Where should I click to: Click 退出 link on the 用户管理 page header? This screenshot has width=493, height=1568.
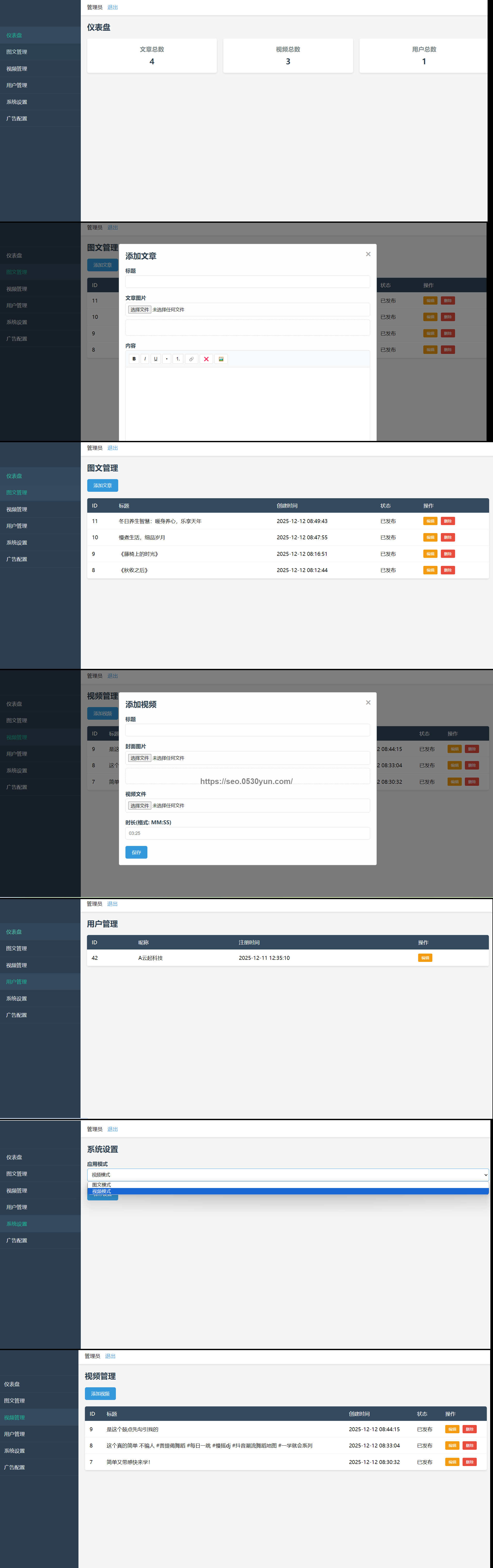(113, 904)
